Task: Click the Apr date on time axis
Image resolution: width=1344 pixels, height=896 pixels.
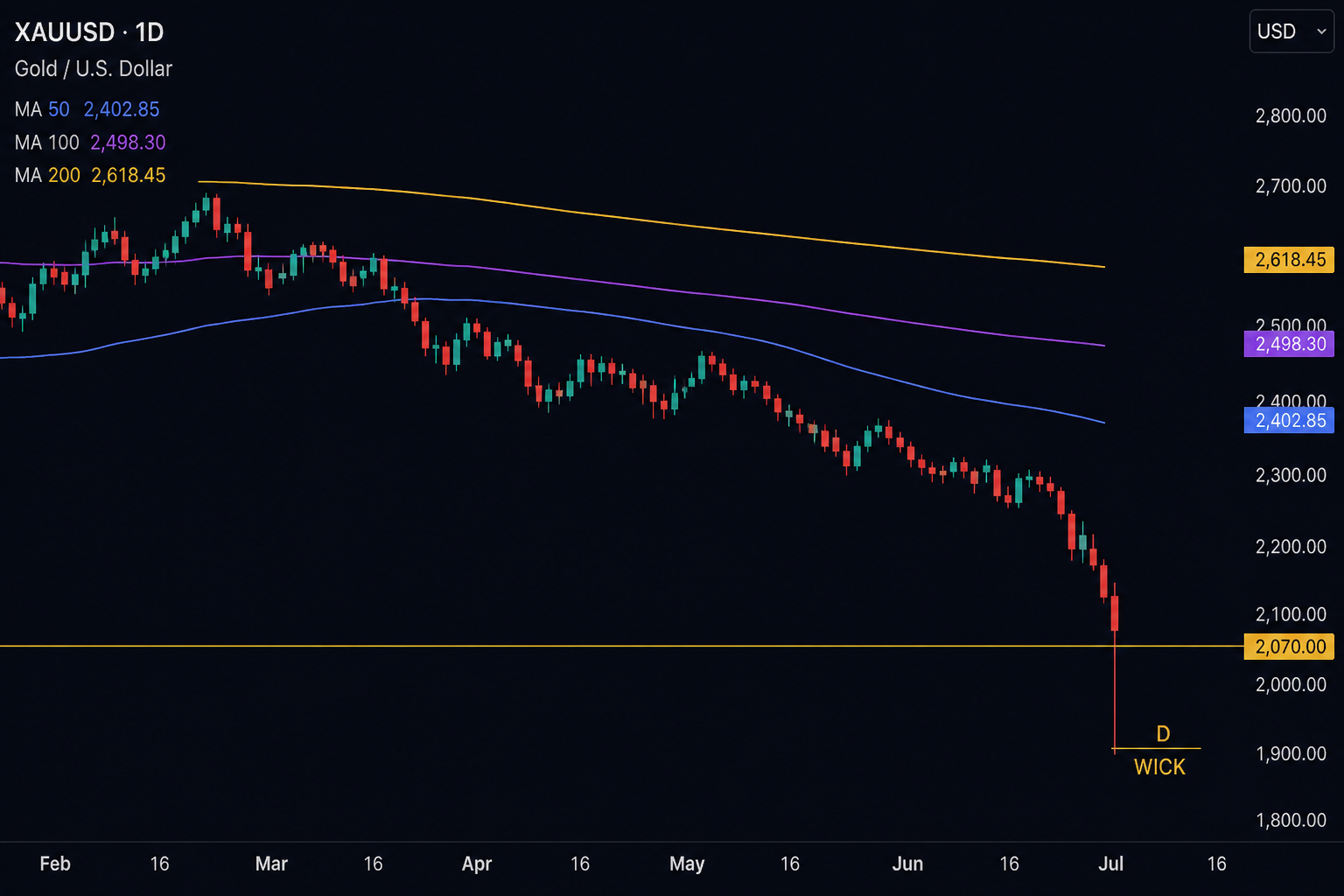Action: coord(477,864)
